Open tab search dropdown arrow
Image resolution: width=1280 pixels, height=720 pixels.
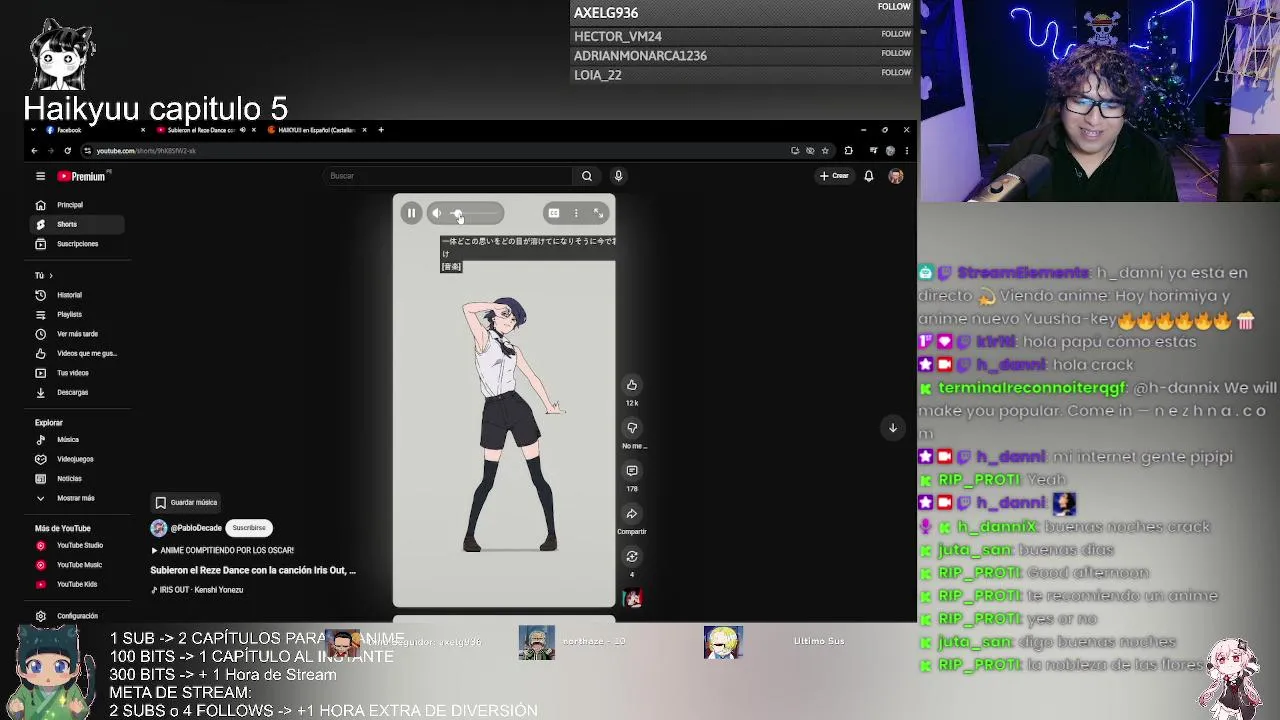[33, 130]
